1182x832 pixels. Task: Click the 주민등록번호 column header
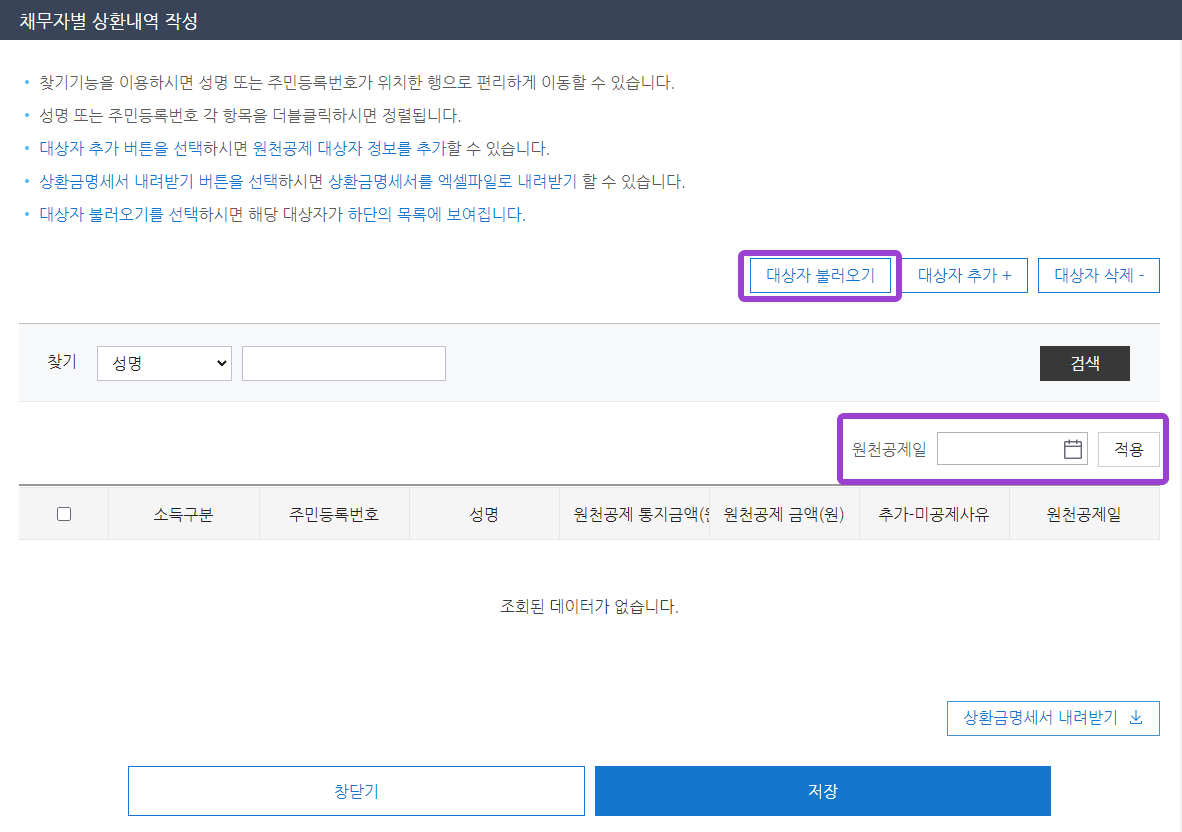tap(334, 512)
